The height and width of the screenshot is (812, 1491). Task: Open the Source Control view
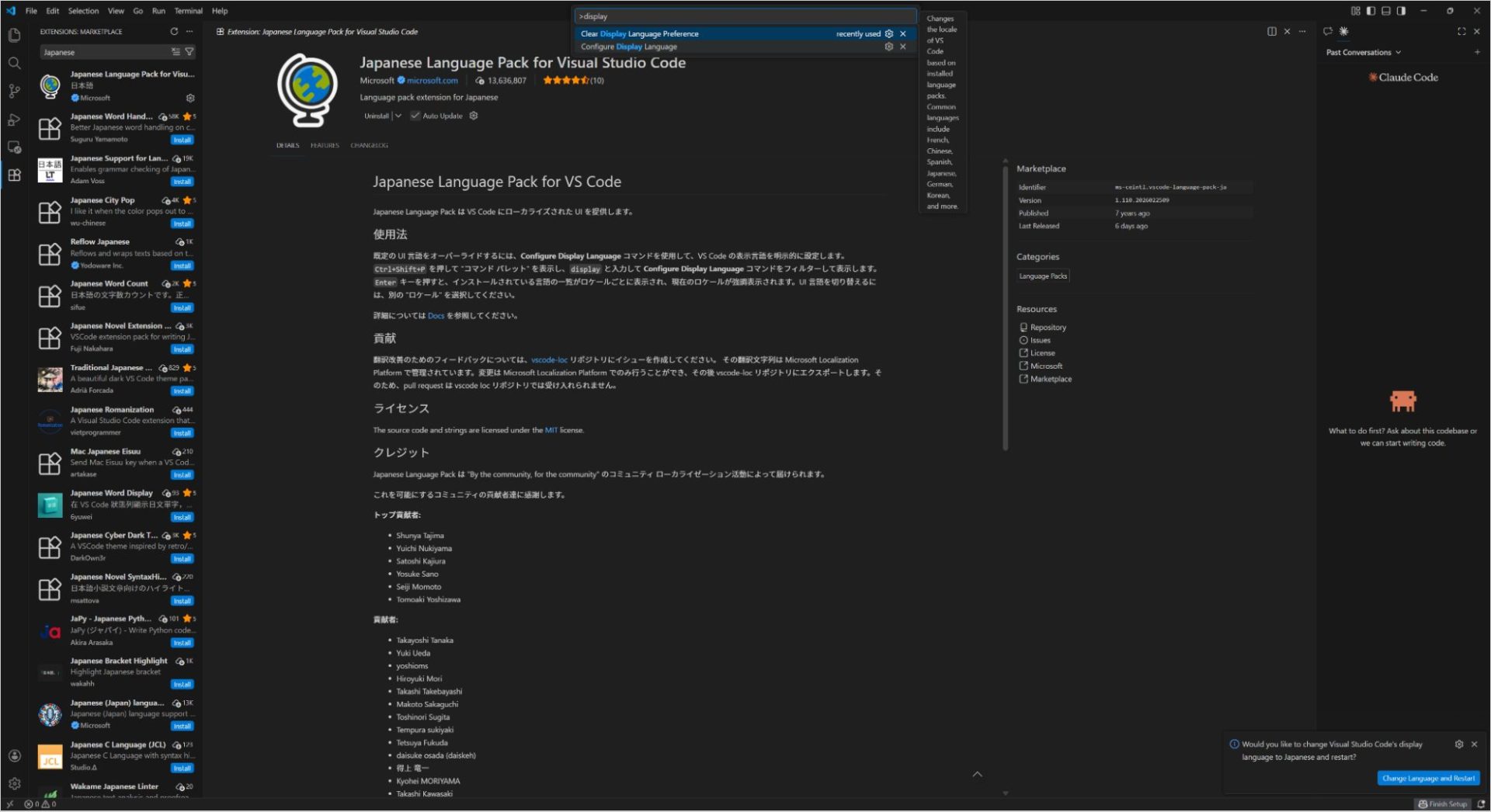tap(14, 92)
